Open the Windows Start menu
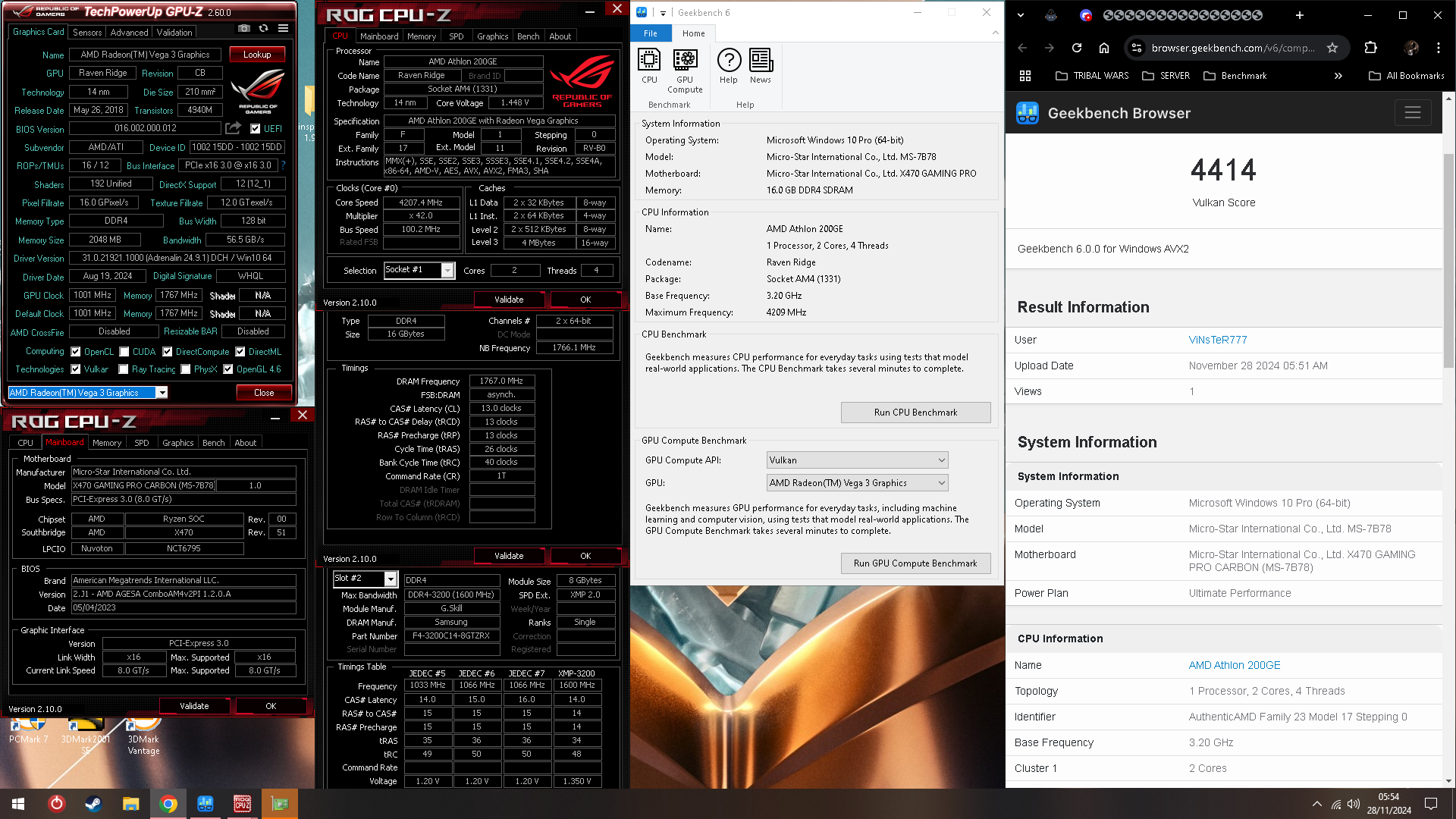 tap(18, 804)
